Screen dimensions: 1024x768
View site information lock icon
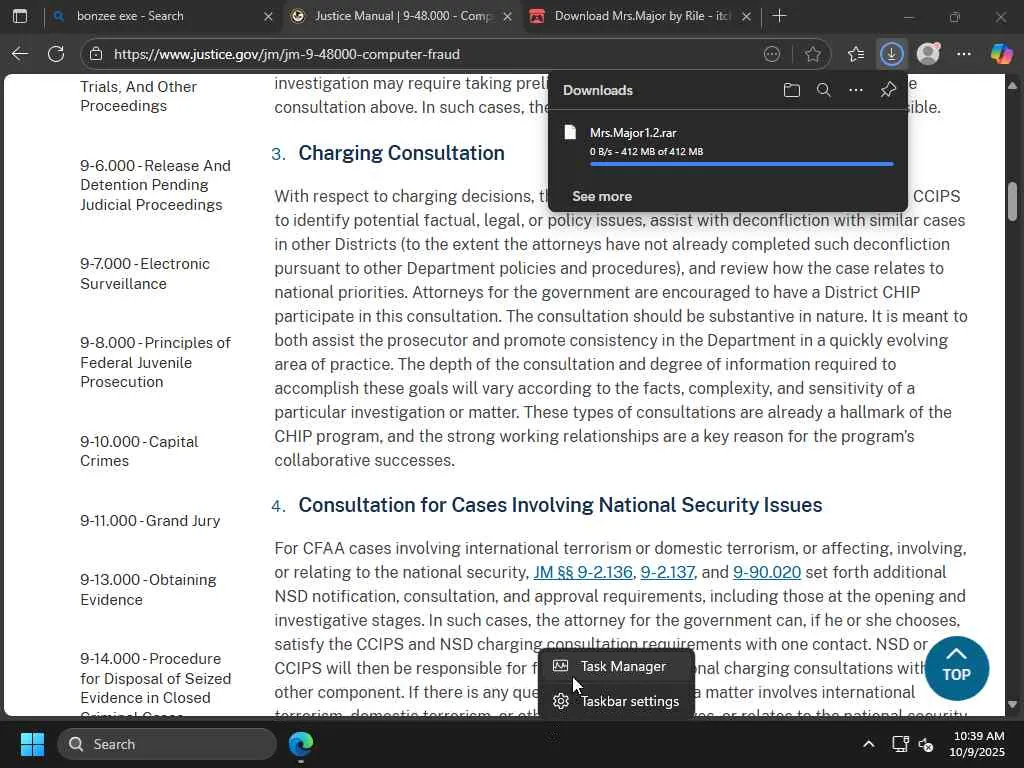pyautogui.click(x=96, y=54)
